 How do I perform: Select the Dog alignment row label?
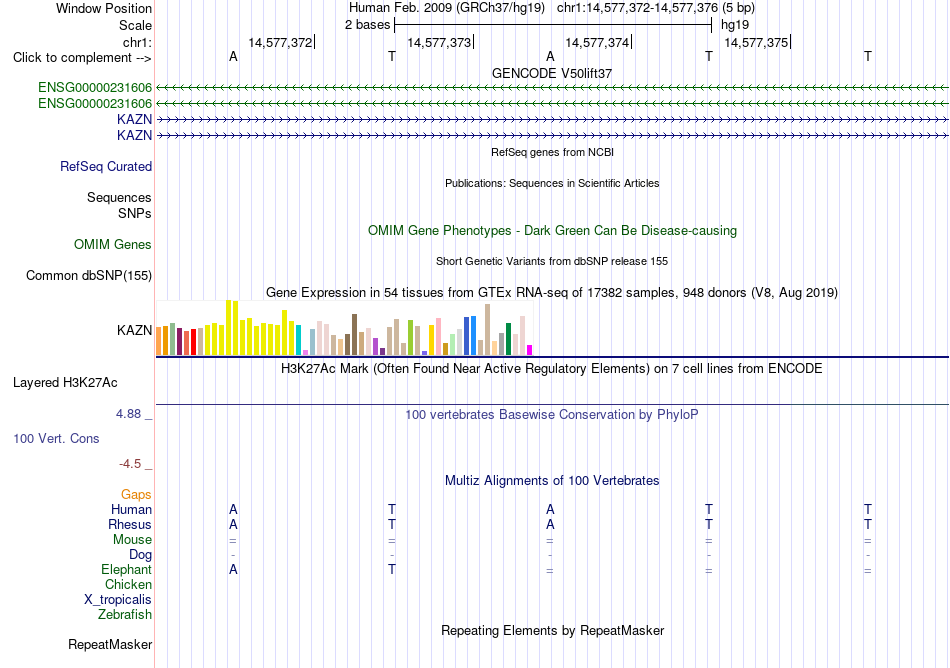tap(141, 555)
